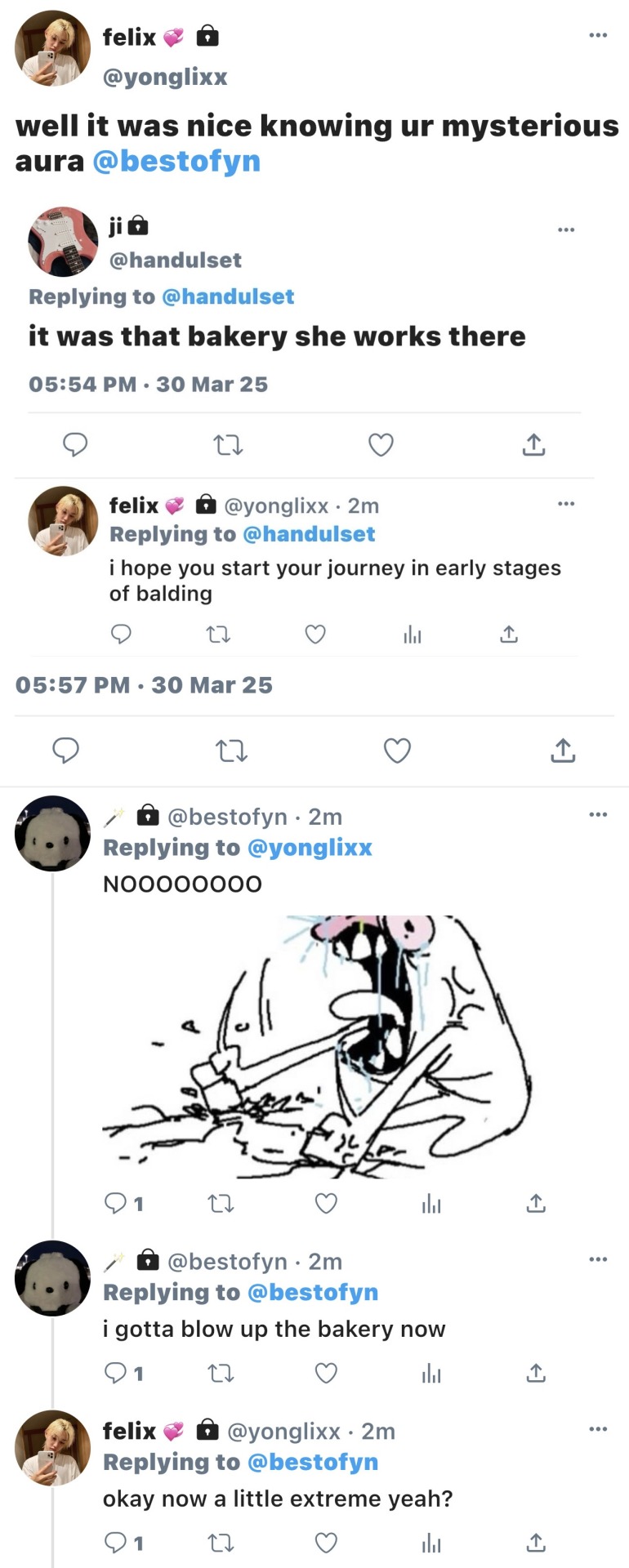Like the 'blow up the bakery' reply
This screenshot has width=629, height=1568.
(326, 1374)
